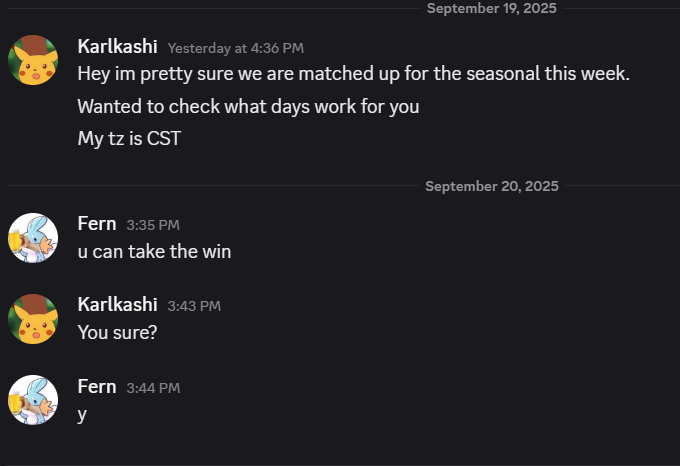The width and height of the screenshot is (680, 466).
Task: Select the "u can take the win" message
Action: 154,251
